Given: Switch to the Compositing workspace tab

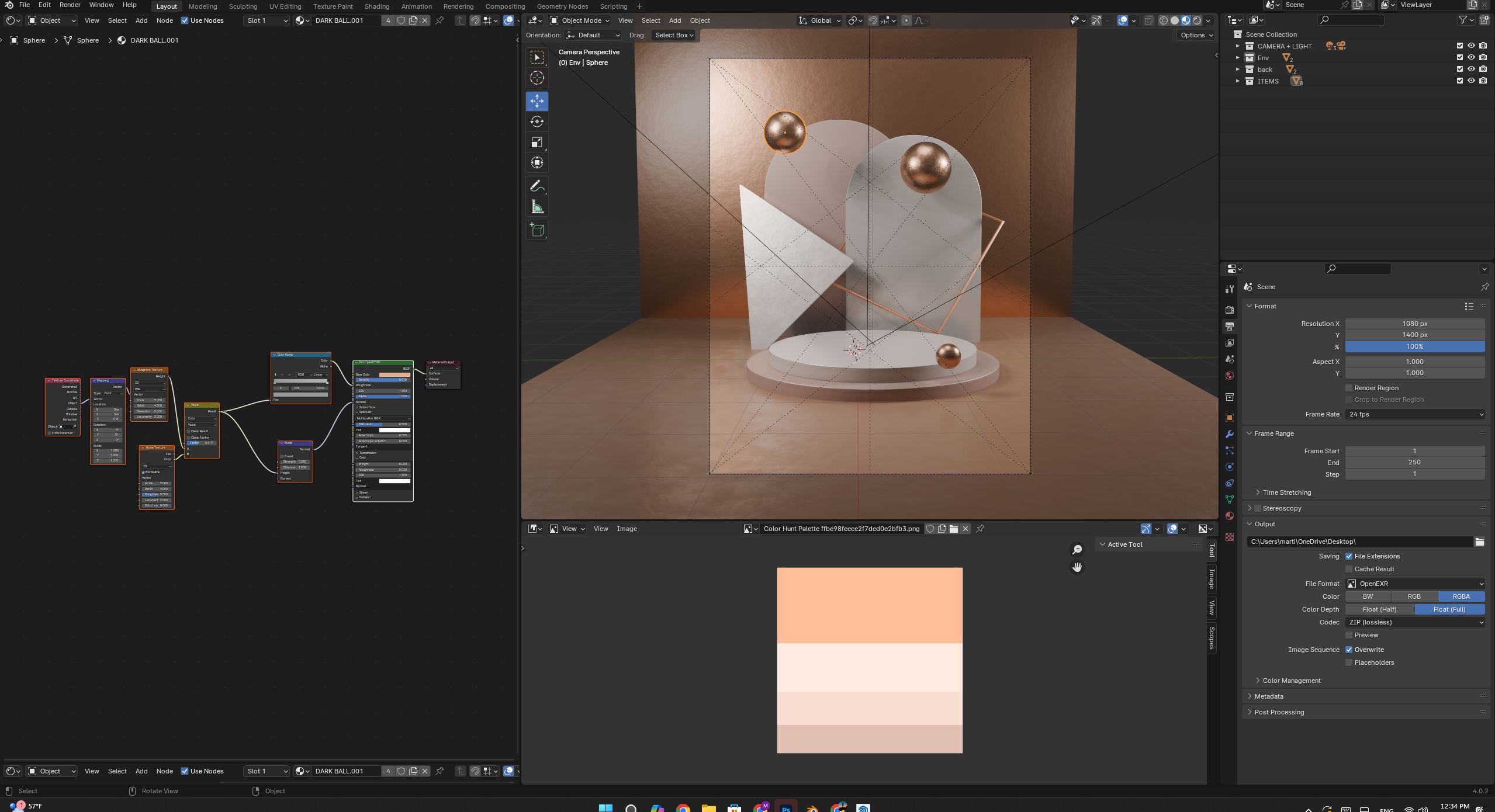Looking at the screenshot, I should pos(505,6).
